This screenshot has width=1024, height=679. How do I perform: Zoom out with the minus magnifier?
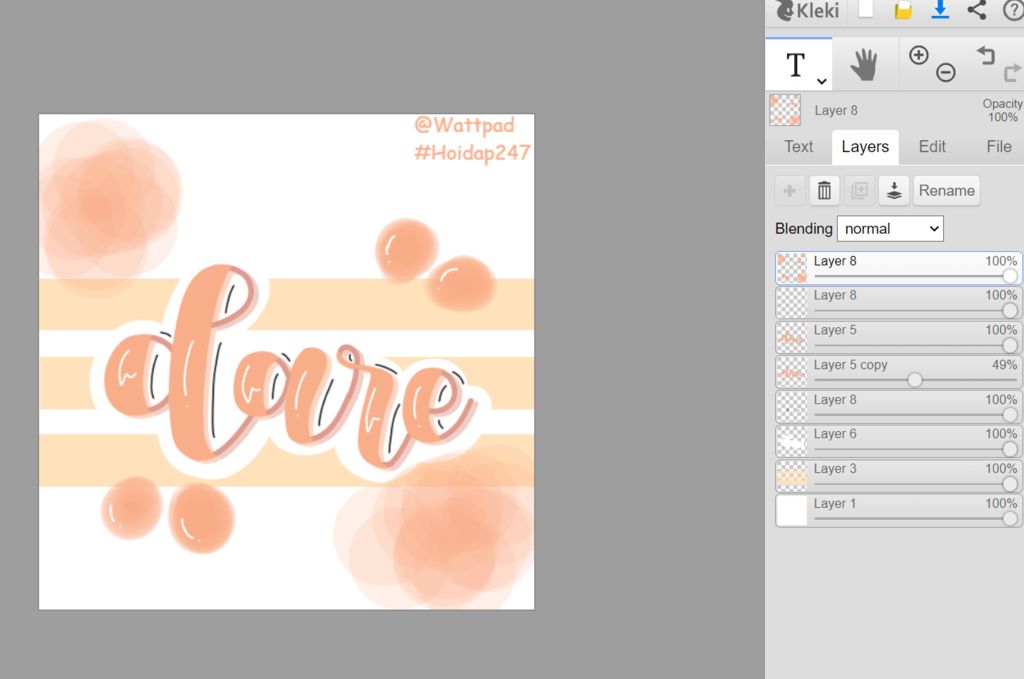(946, 72)
